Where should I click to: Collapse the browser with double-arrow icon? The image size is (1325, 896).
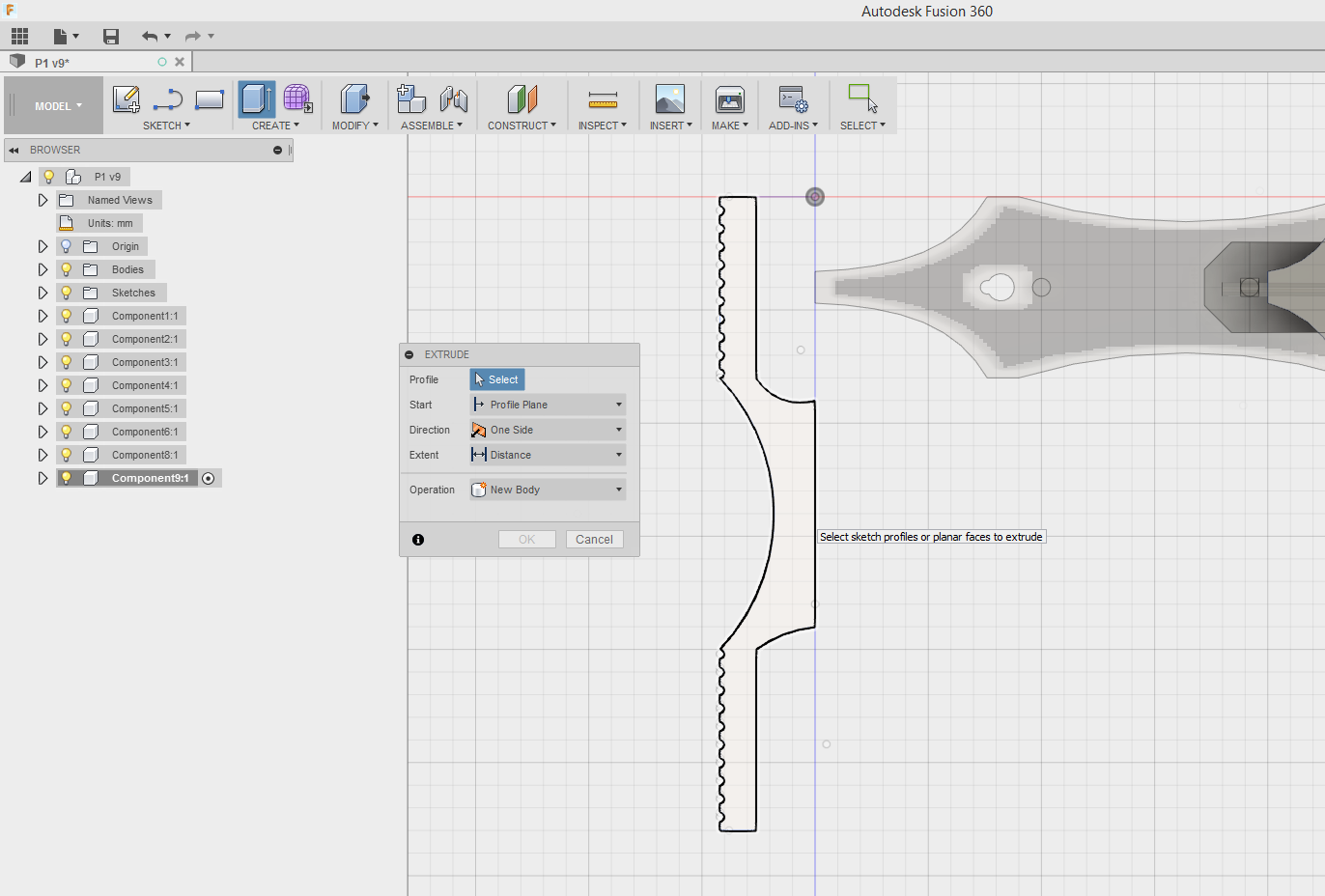click(x=14, y=151)
